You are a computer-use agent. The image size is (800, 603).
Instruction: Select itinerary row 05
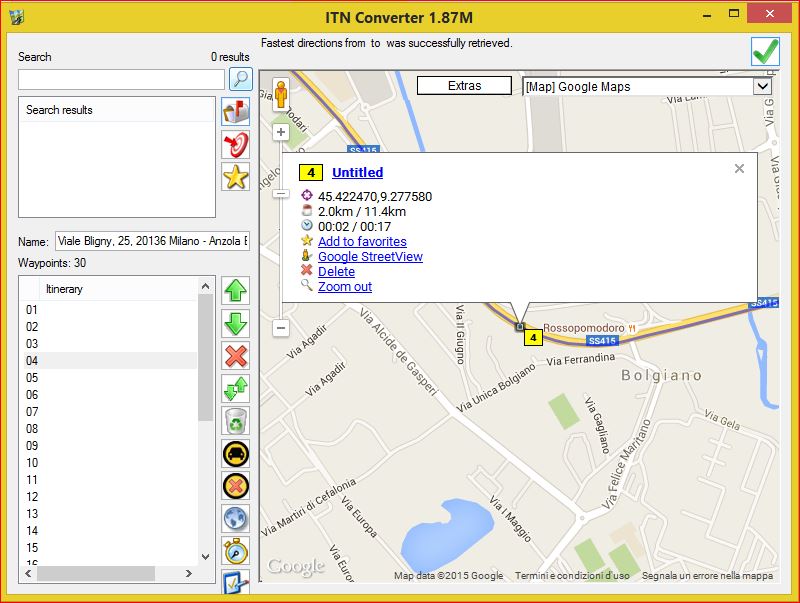(108, 378)
